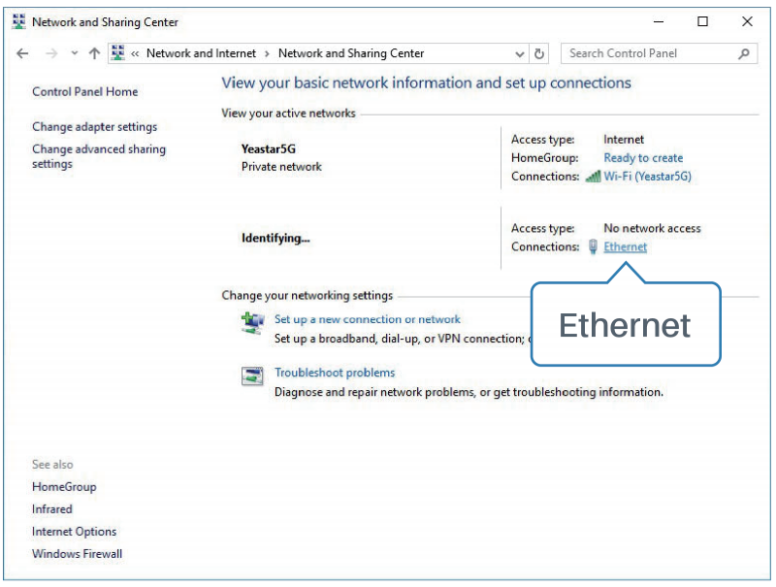Click the Yeastar5G network name
776x587 pixels.
268,149
